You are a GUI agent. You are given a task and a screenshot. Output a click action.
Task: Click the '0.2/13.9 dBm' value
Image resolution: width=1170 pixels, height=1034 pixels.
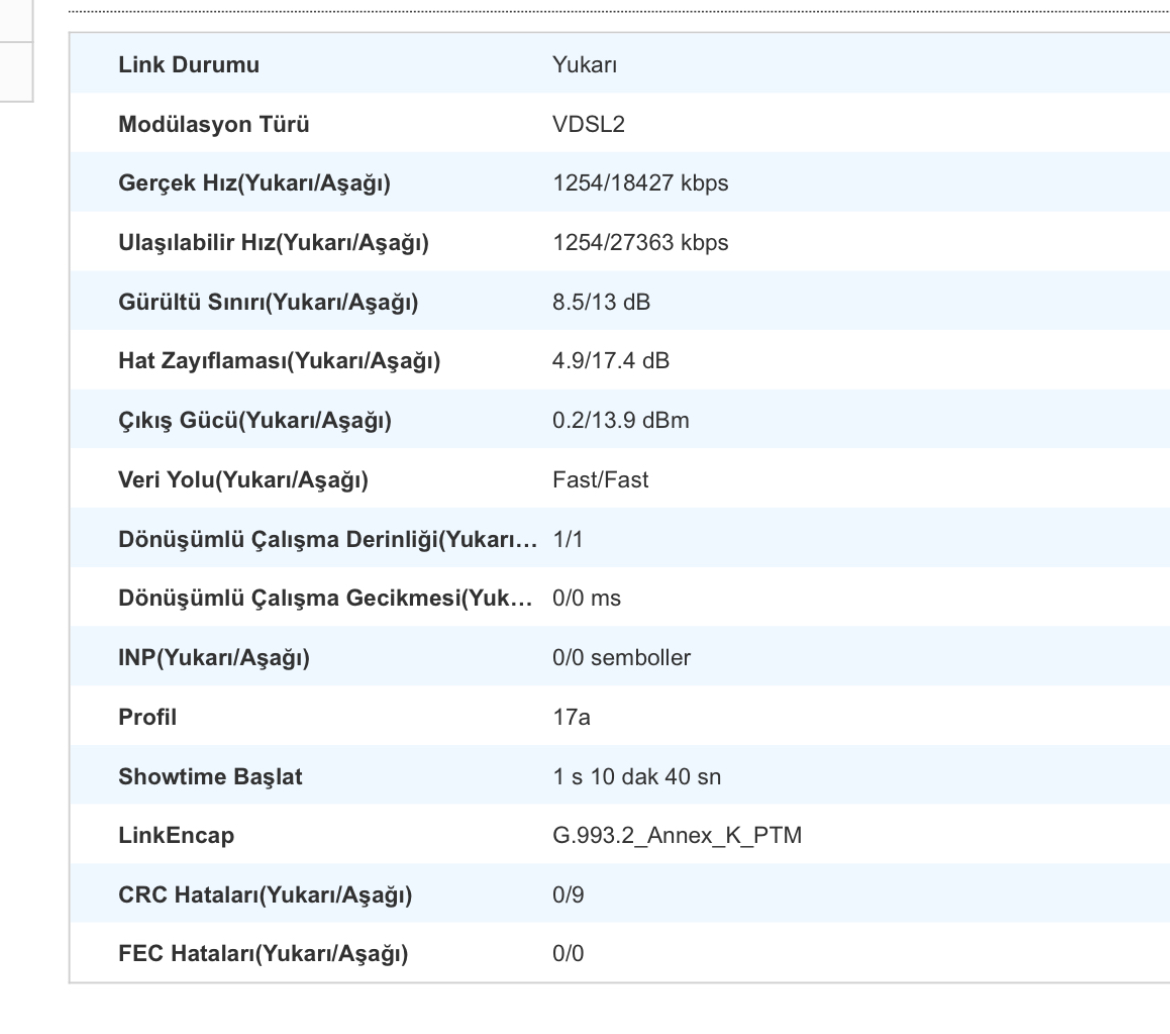pyautogui.click(x=620, y=421)
